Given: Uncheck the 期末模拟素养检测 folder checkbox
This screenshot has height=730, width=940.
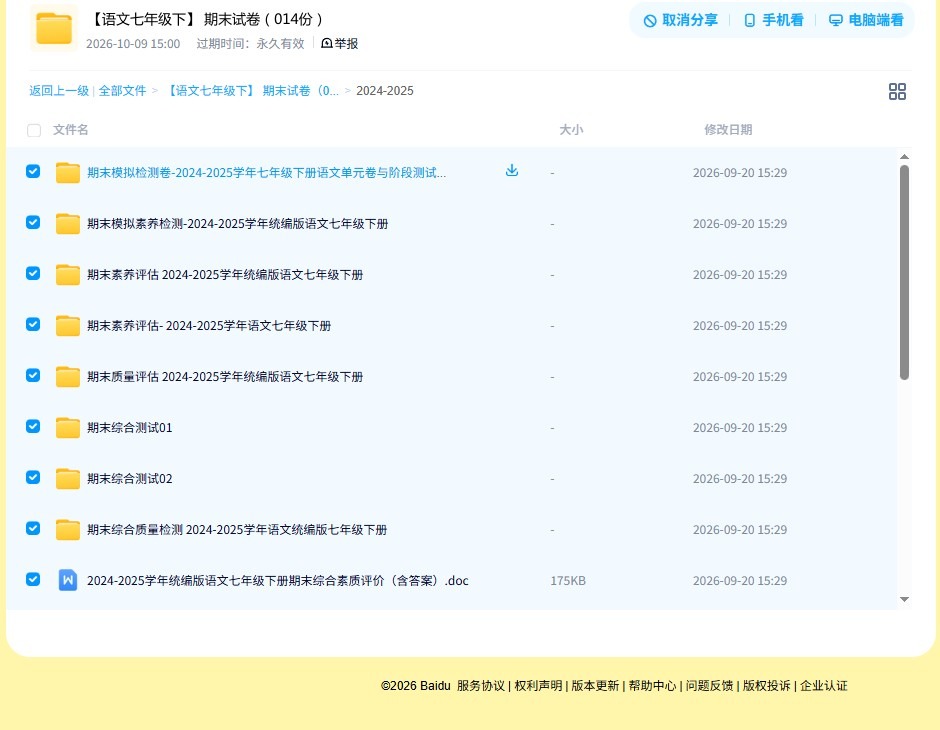Looking at the screenshot, I should 33,222.
